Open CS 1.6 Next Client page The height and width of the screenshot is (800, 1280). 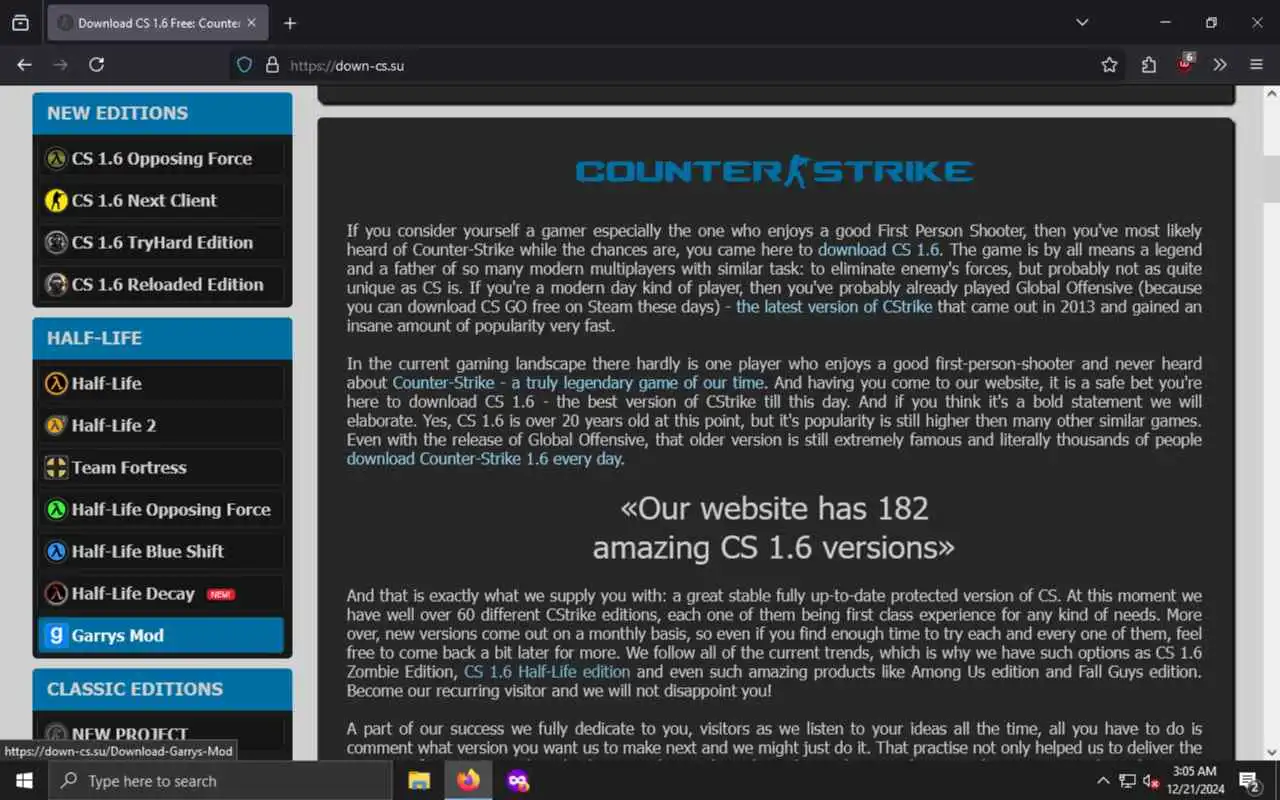(x=161, y=200)
